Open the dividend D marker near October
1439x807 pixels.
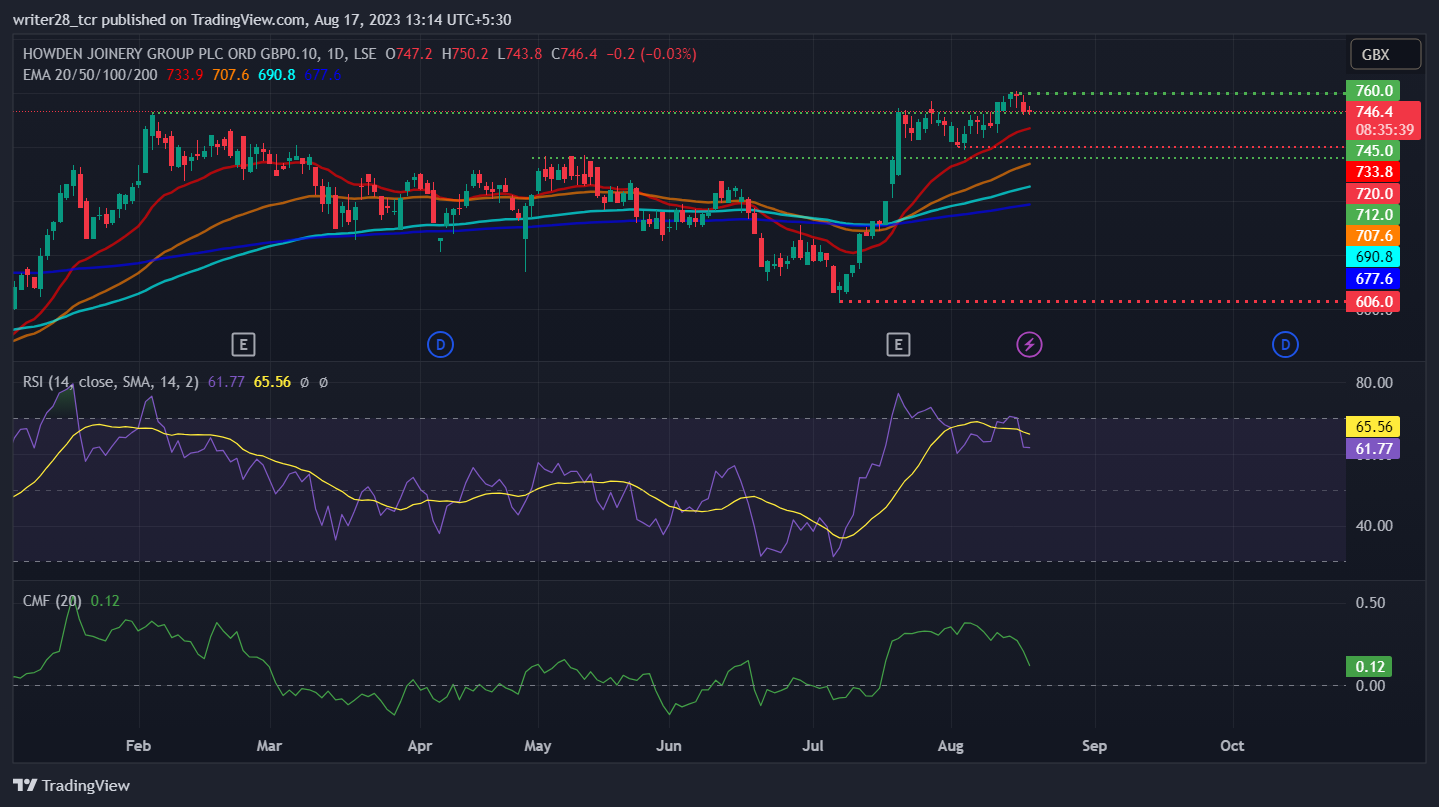1285,345
